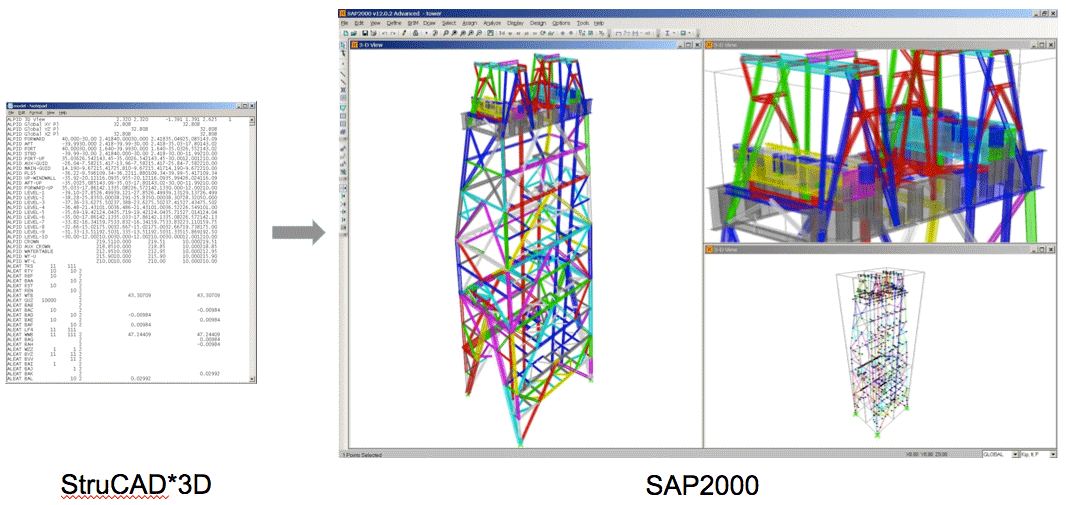Open the Analyze menu
Screen dimensions: 1066x505
coord(492,23)
